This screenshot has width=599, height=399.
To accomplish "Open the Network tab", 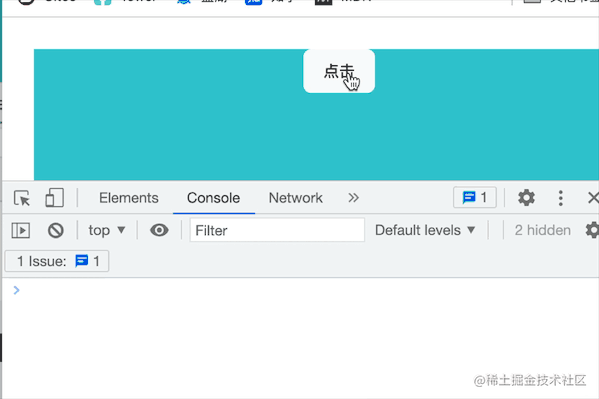I will [x=296, y=198].
